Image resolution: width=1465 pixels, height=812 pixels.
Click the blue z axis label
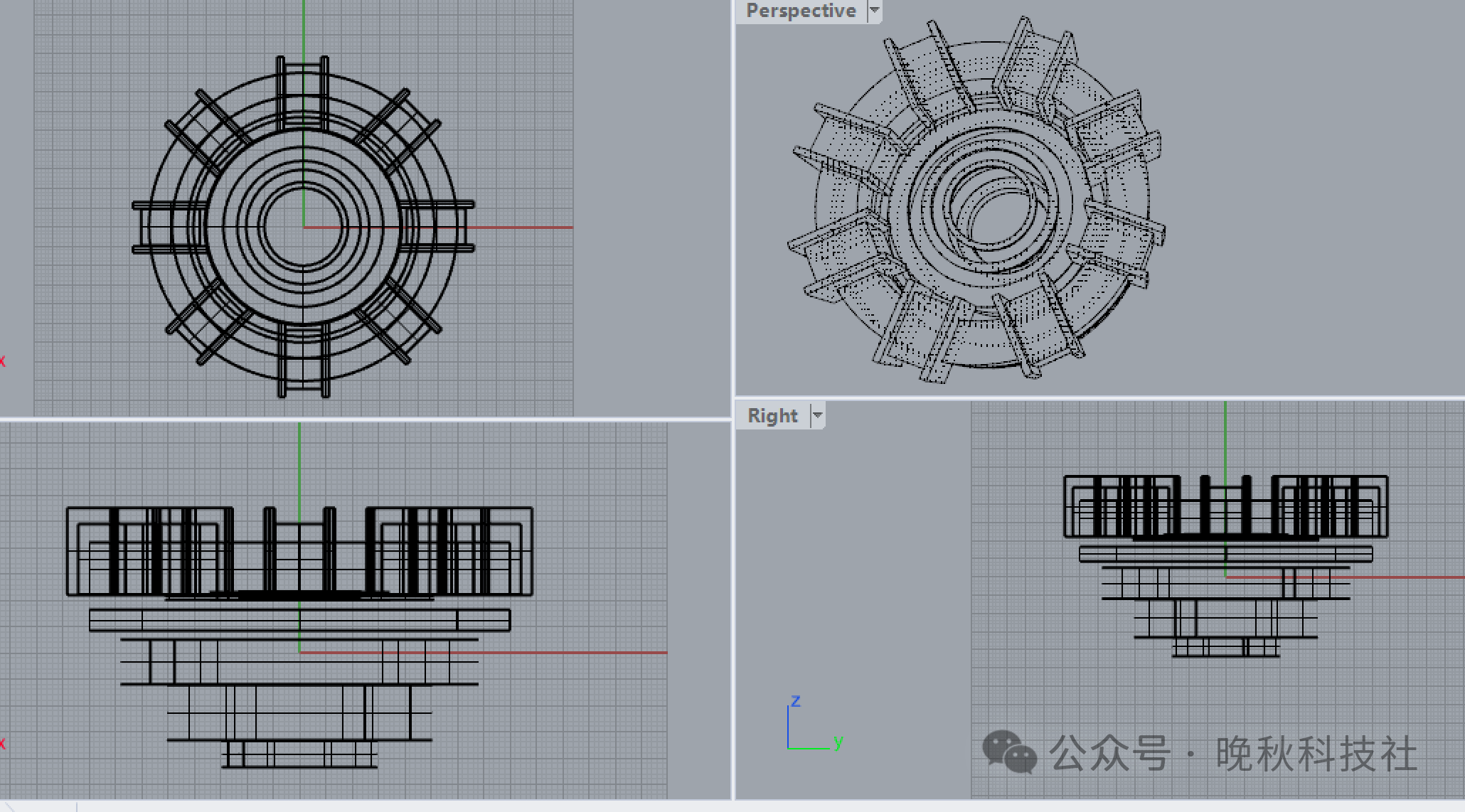tap(795, 701)
